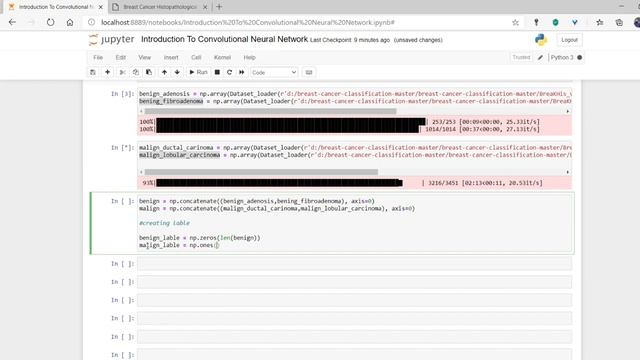
Task: Open the Edit menu
Action: (x=120, y=58)
